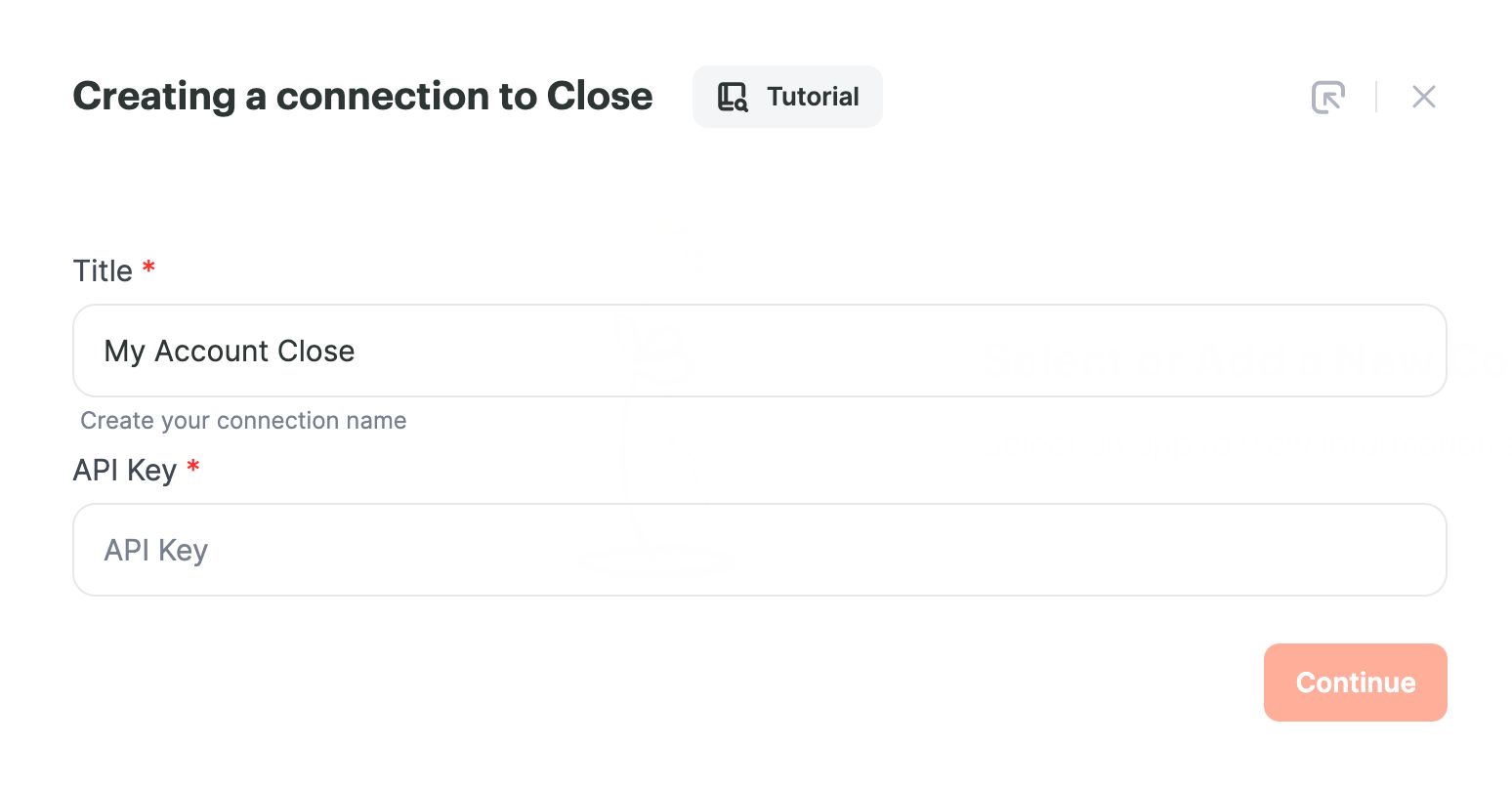
Task: Click the API Key field label
Action: pyautogui.click(x=125, y=470)
